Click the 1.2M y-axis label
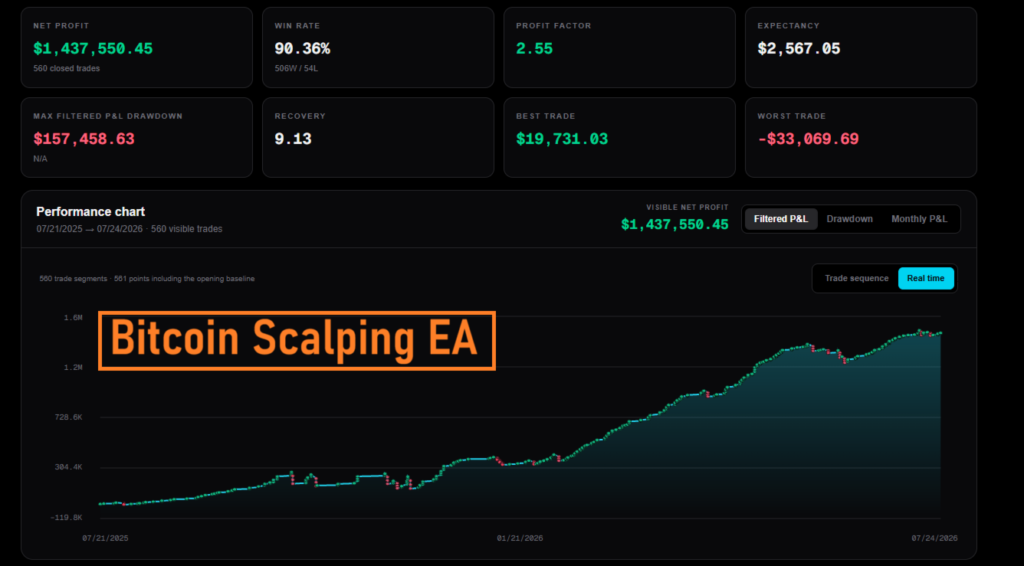The width and height of the screenshot is (1024, 566). [73, 368]
